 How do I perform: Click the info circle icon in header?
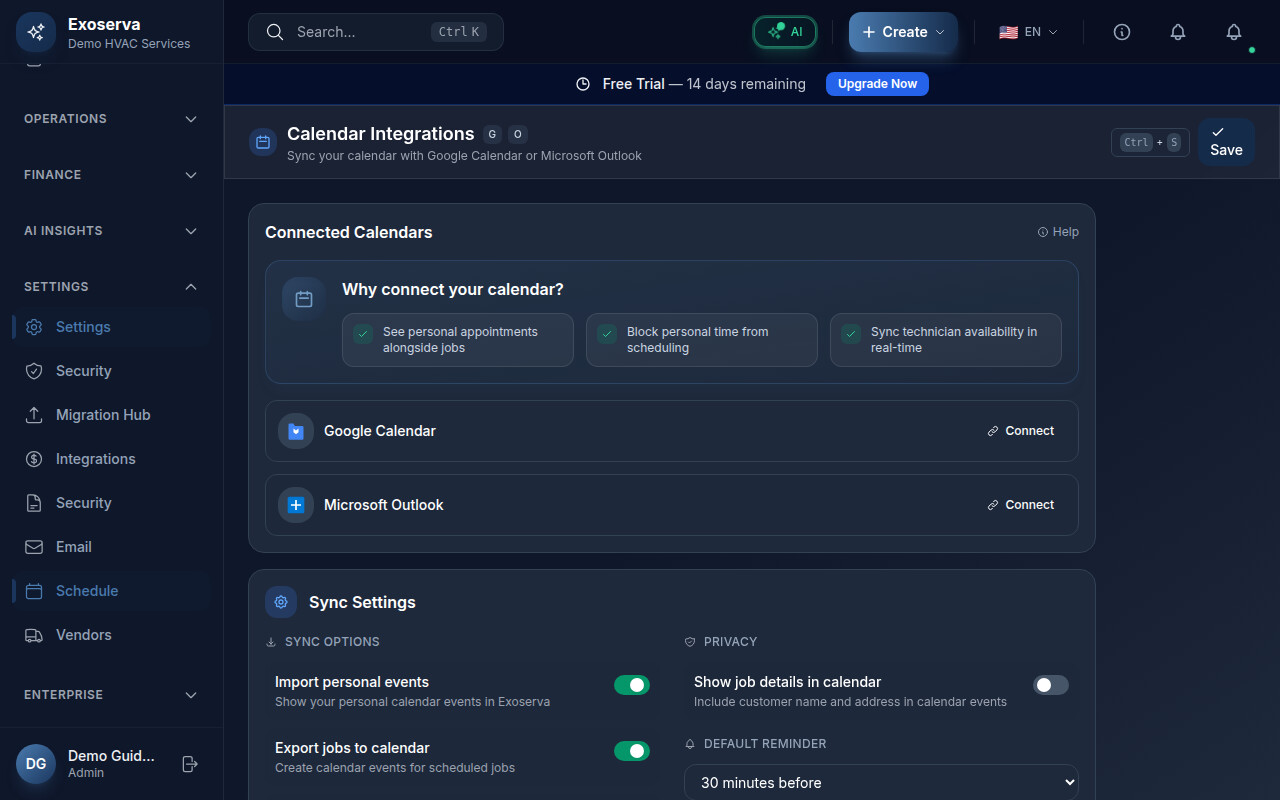point(1122,32)
